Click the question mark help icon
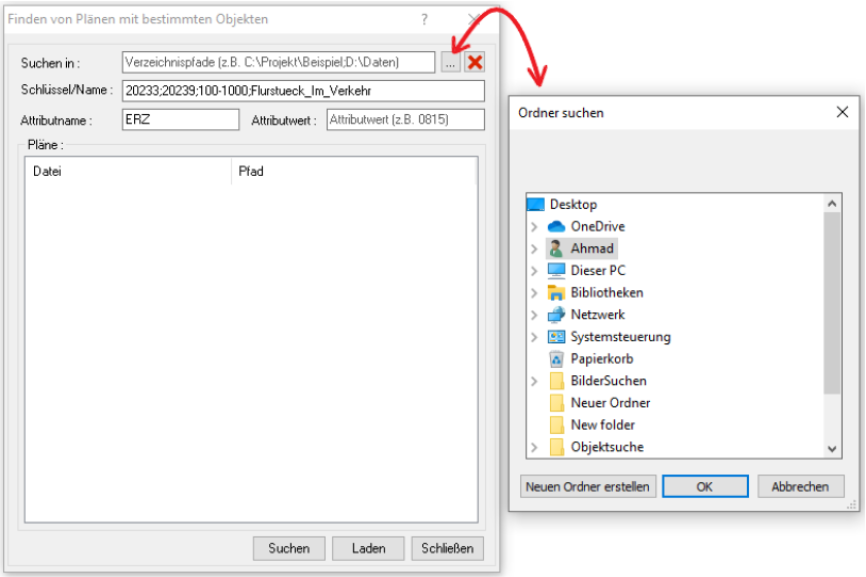The height and width of the screenshot is (577, 866). 424,19
